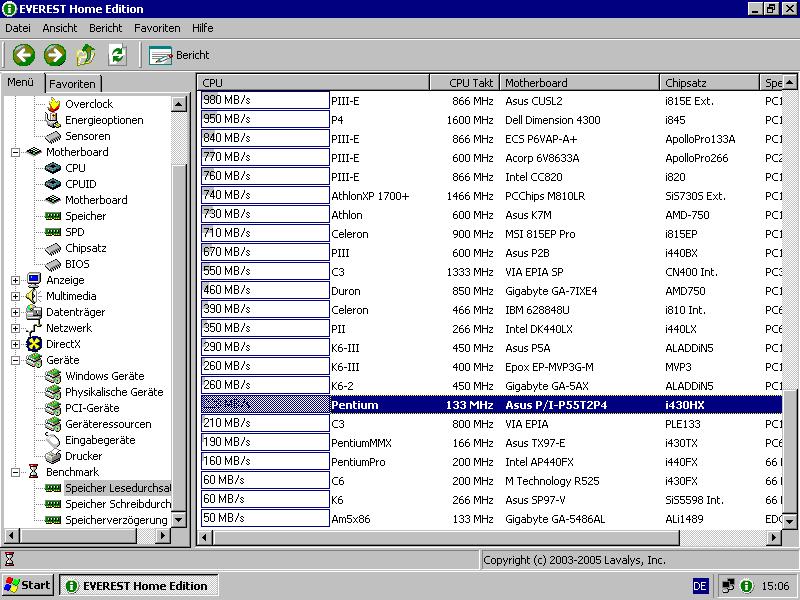
Task: Select the BIOS tree entry
Action: tap(77, 264)
